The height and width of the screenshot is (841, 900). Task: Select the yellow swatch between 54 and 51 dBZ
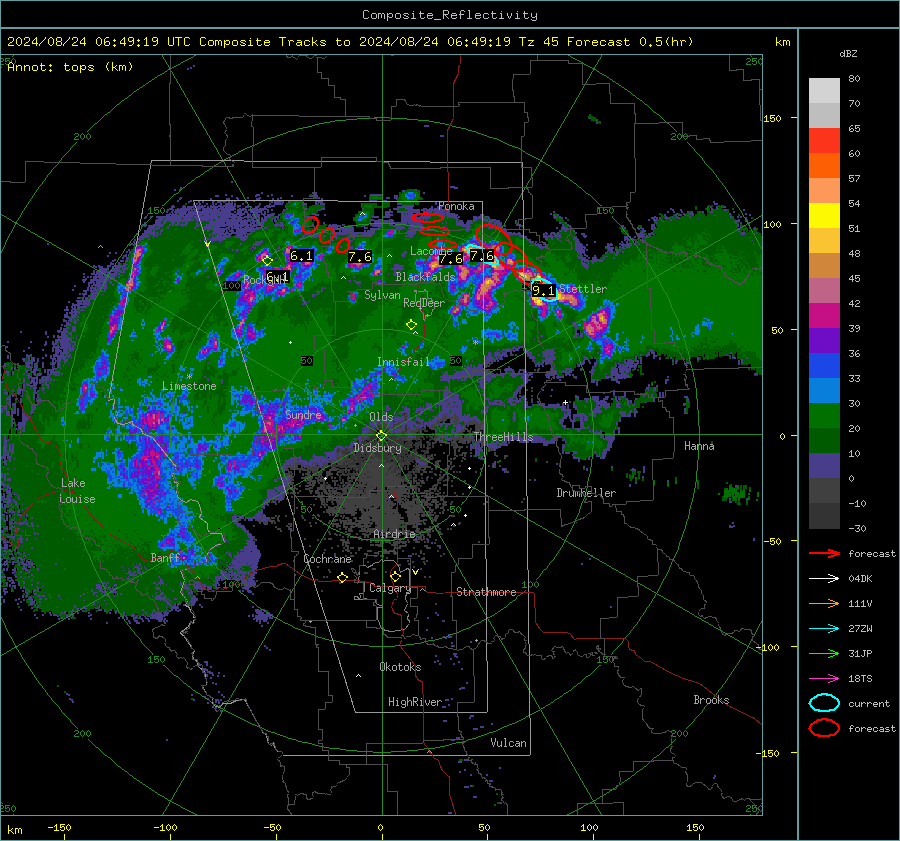tap(824, 215)
